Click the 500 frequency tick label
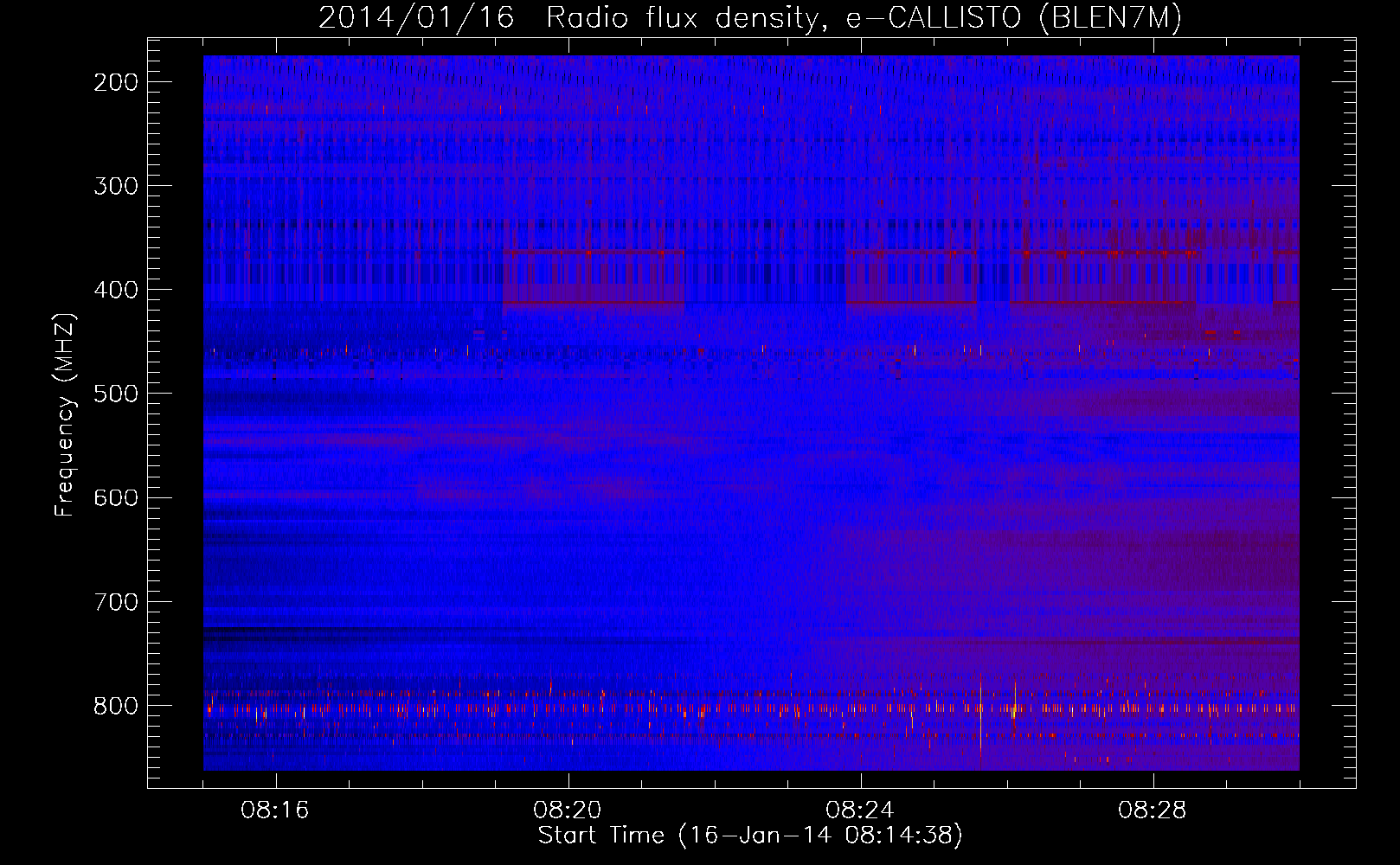The width and height of the screenshot is (1400, 865). (x=115, y=394)
